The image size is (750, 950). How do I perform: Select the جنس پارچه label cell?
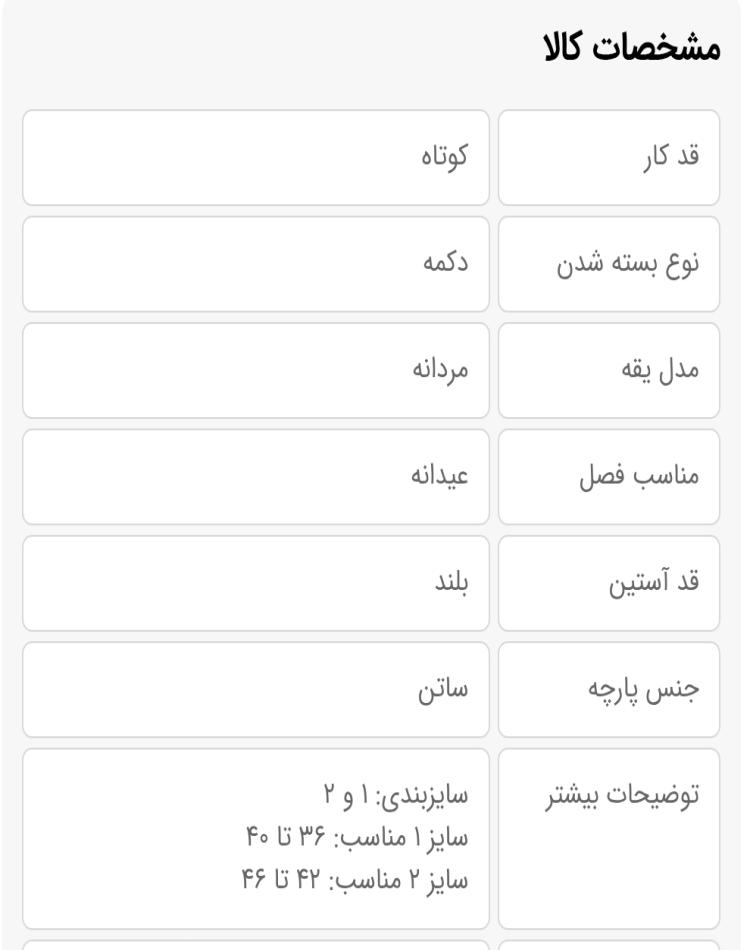point(609,689)
